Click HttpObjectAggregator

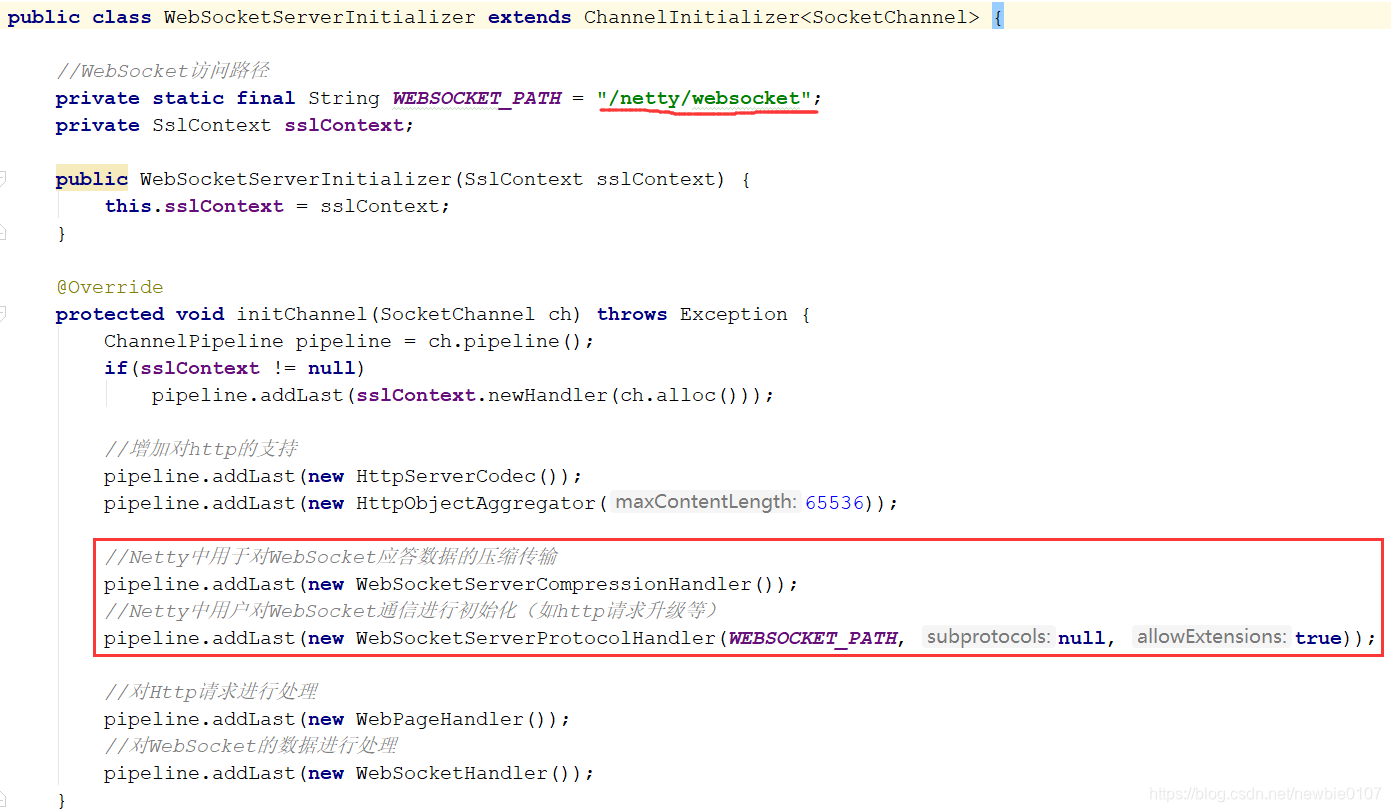[476, 503]
